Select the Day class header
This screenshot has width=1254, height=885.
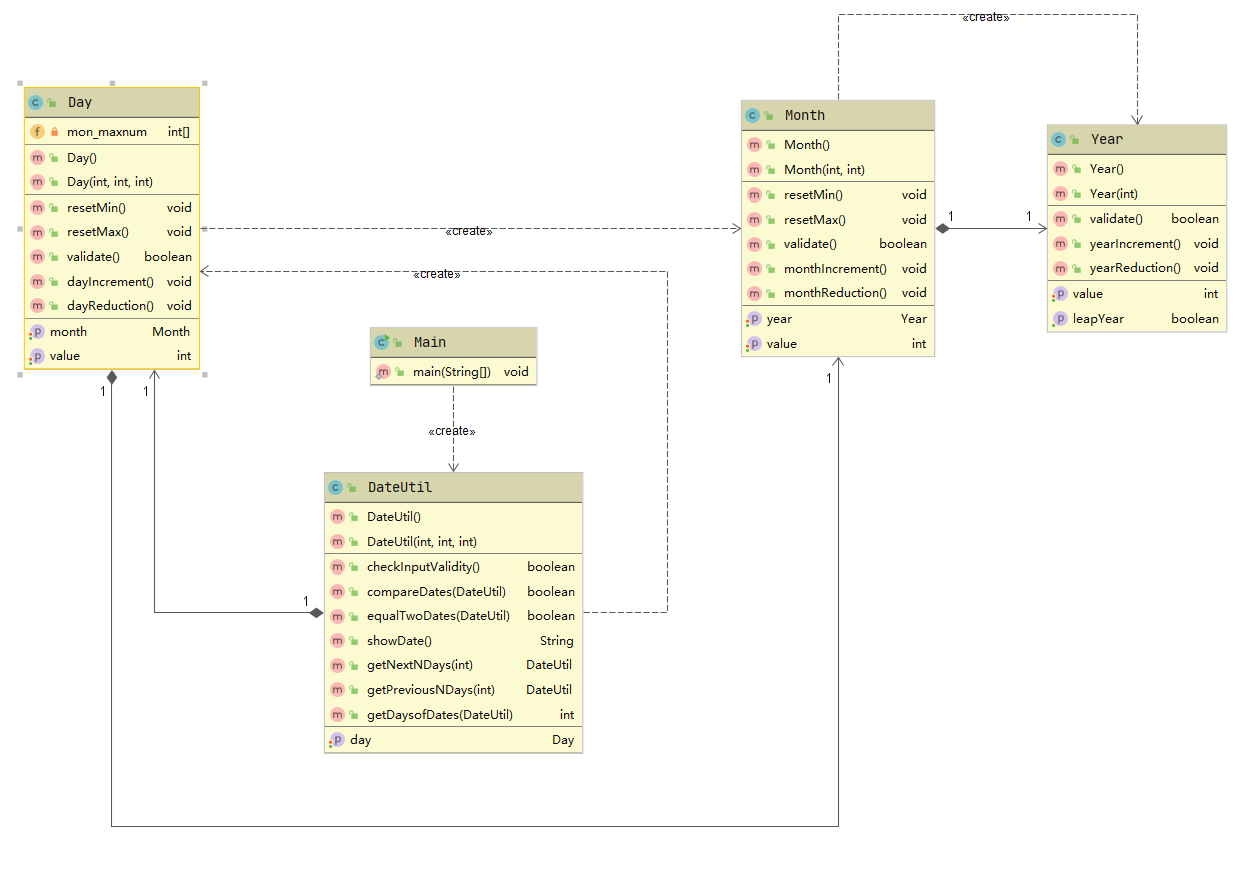pos(111,102)
